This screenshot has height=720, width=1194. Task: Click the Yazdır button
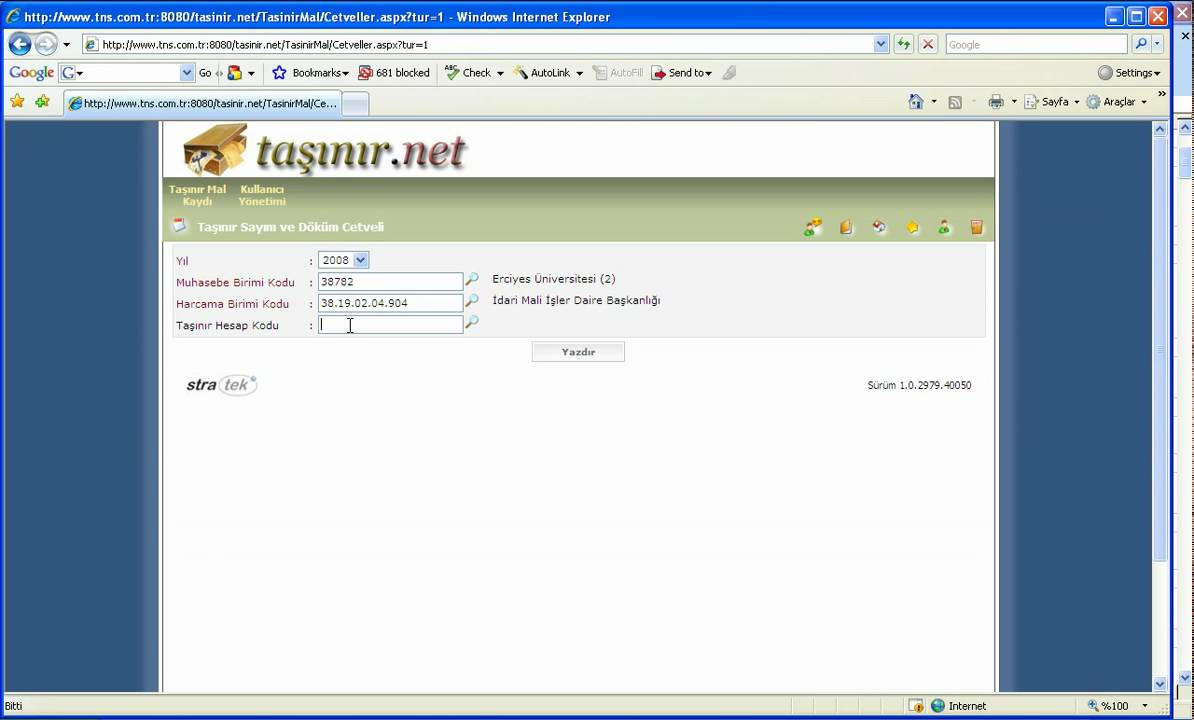[x=578, y=352]
